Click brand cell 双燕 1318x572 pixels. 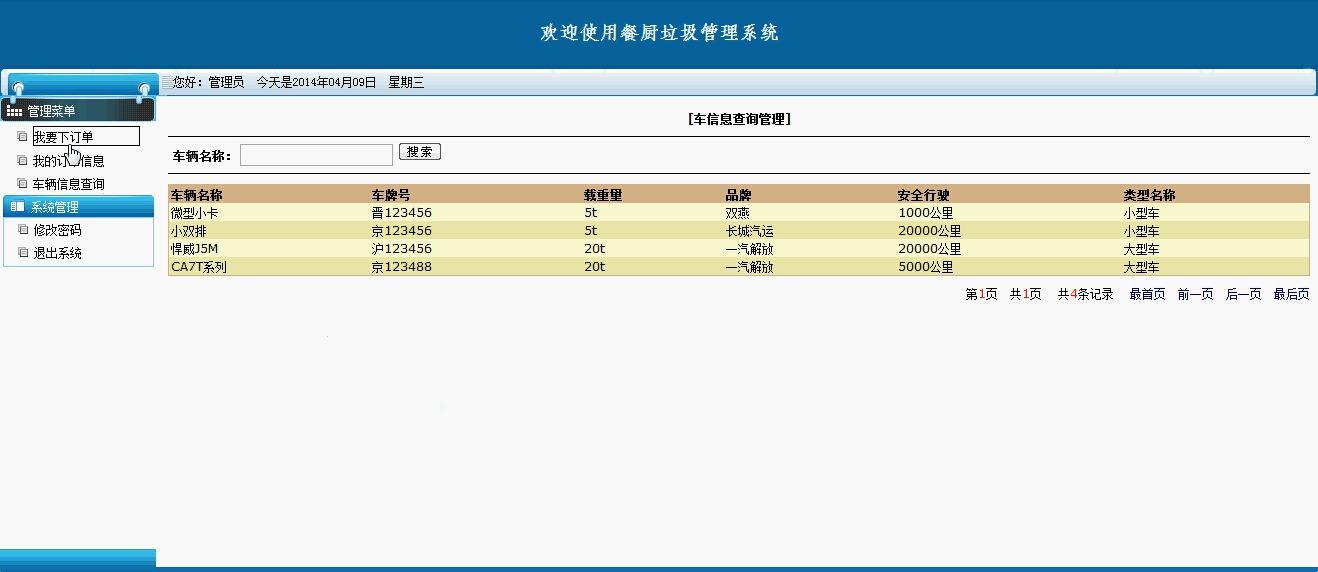737,213
